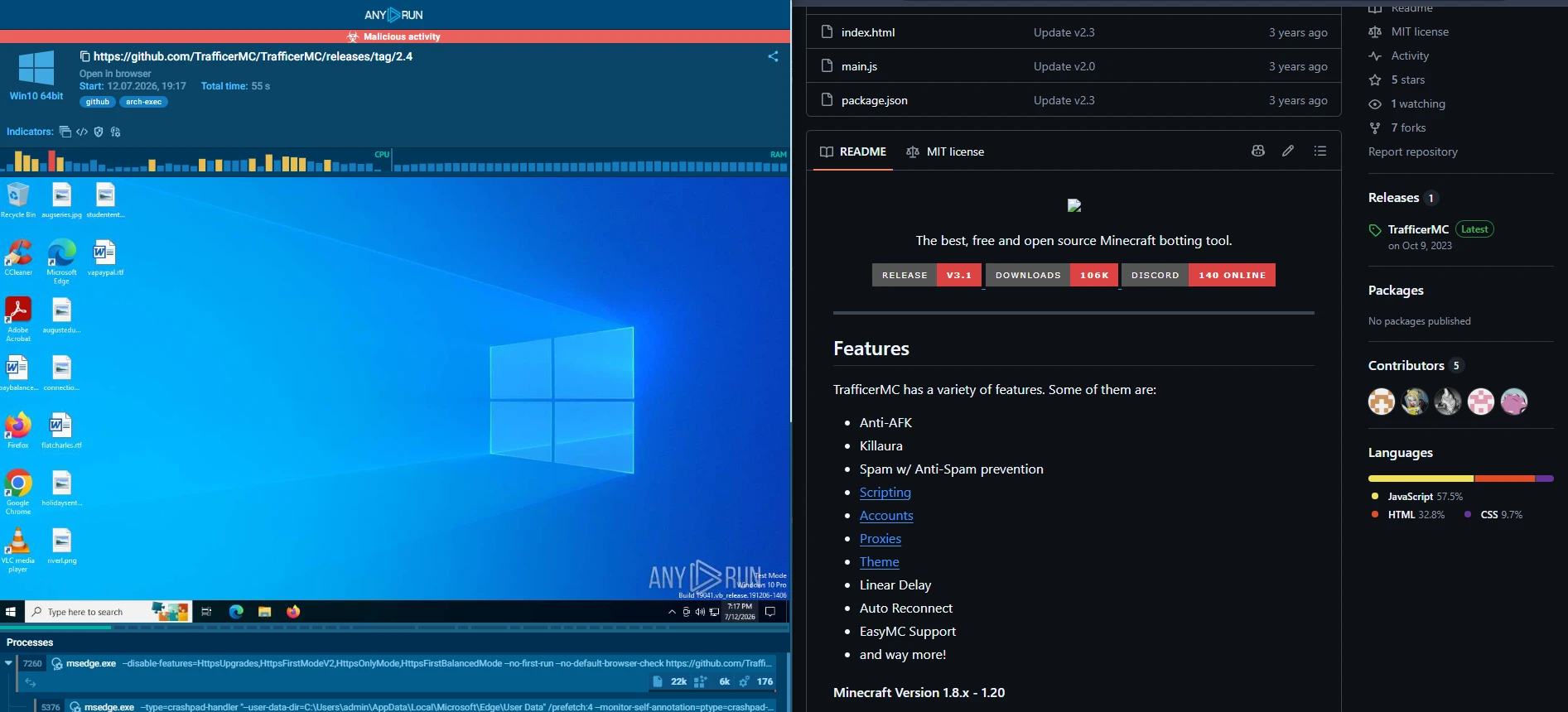Open File Explorer from the taskbar
This screenshot has height=712, width=1568.
[x=264, y=612]
